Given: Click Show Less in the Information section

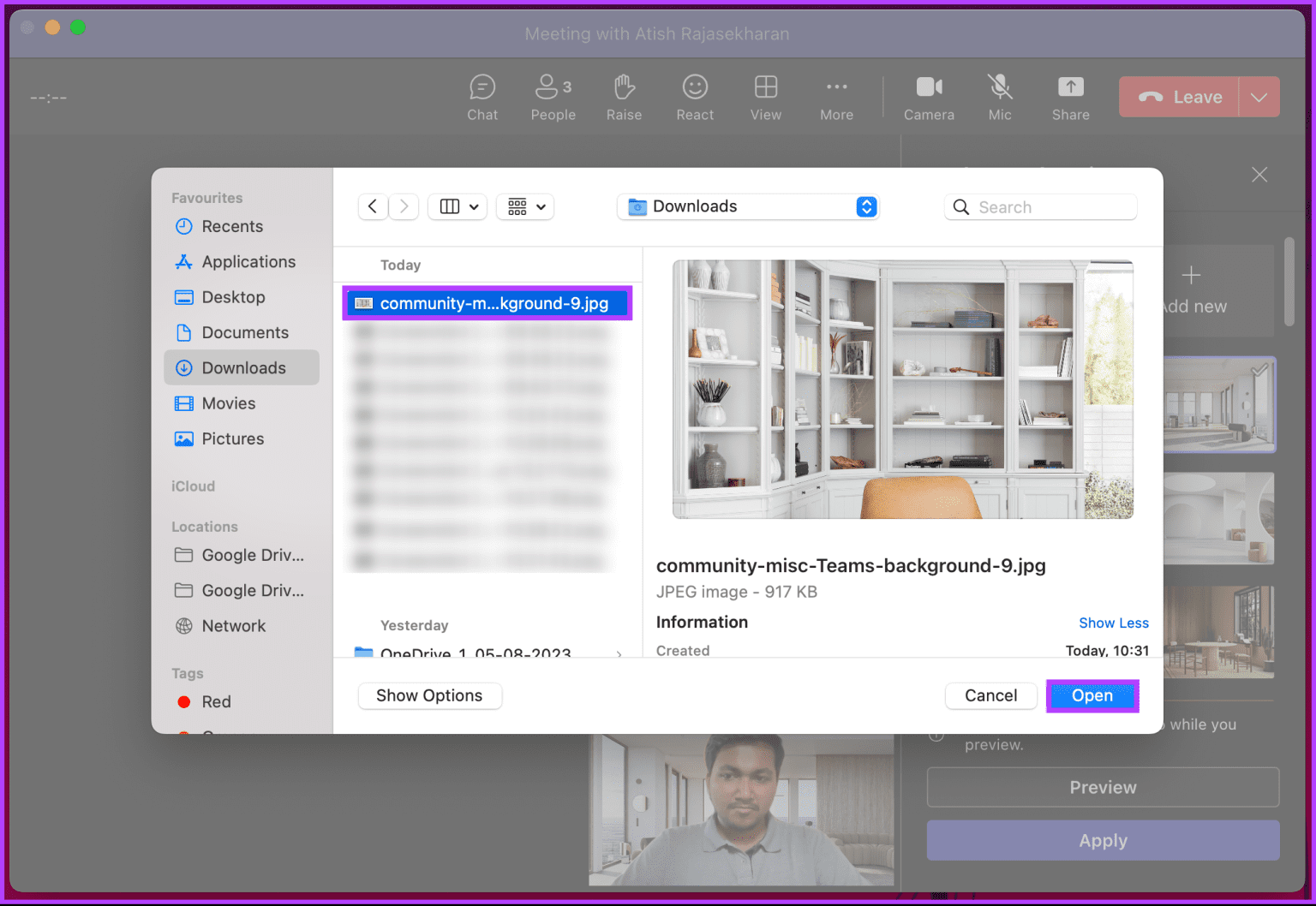Looking at the screenshot, I should (1114, 623).
